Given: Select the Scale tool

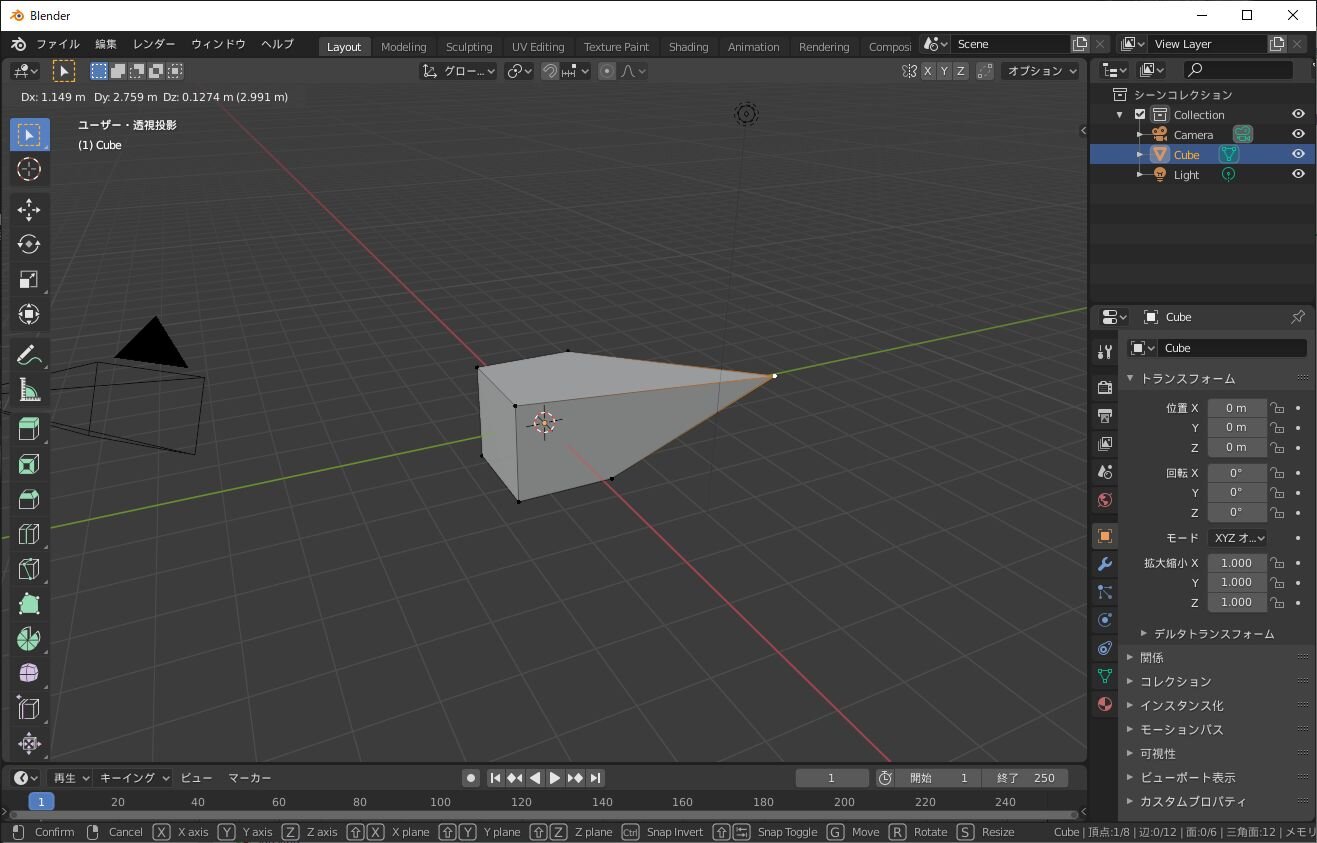Looking at the screenshot, I should coord(29,279).
